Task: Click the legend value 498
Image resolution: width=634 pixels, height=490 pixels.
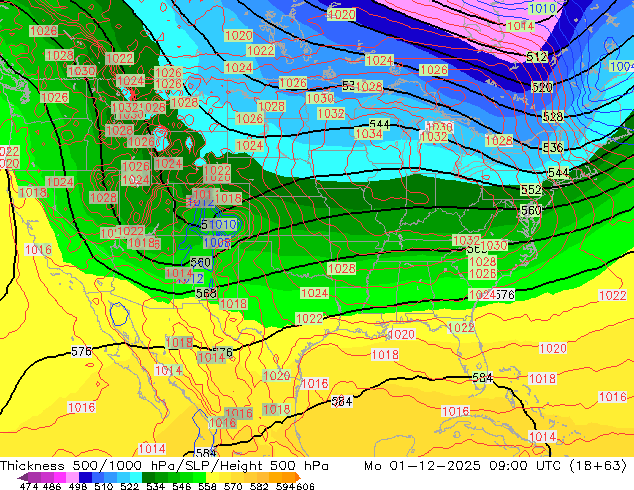Action: (78, 486)
